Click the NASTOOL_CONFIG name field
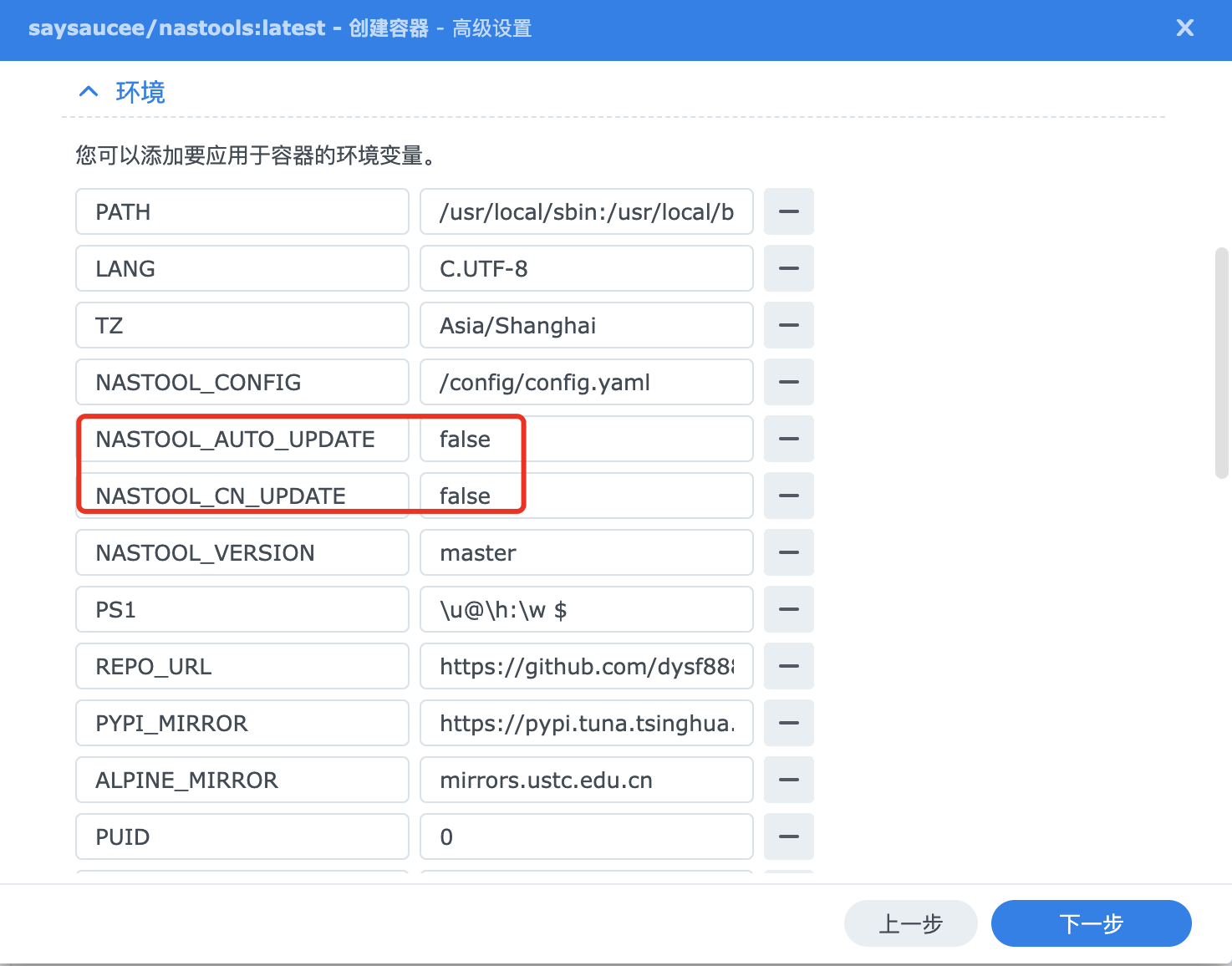Image resolution: width=1232 pixels, height=966 pixels. point(242,382)
